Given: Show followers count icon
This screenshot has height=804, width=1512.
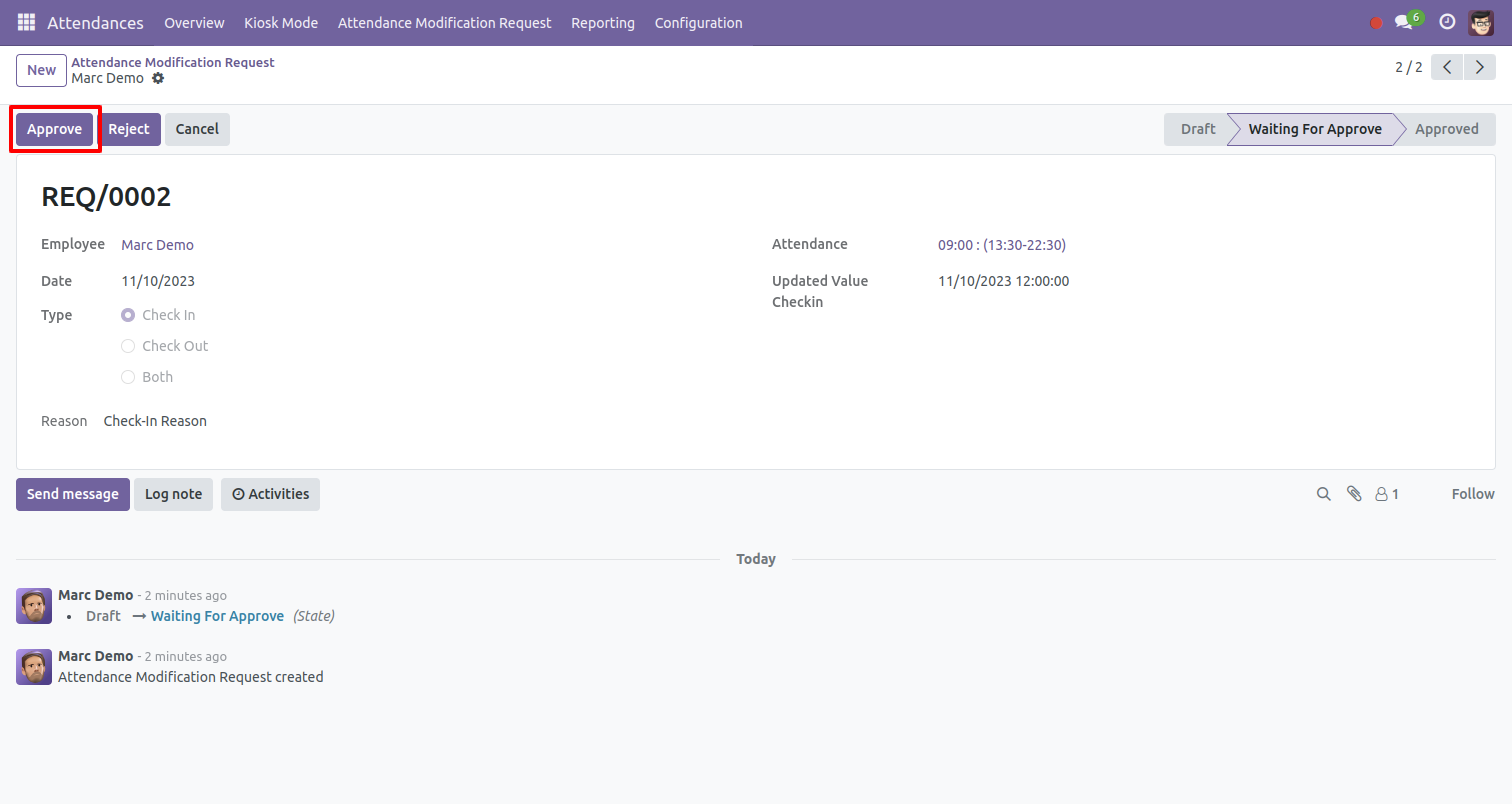Looking at the screenshot, I should [x=1387, y=494].
